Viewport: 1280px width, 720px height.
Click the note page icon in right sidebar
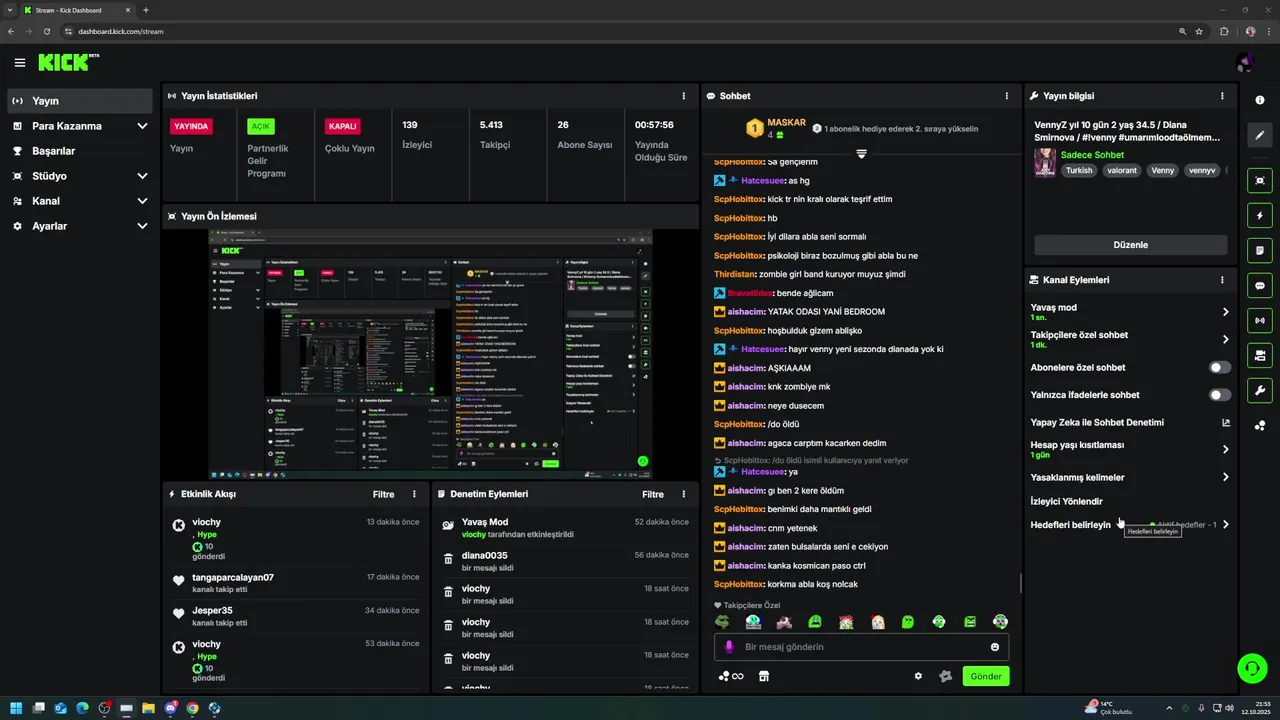(1260, 250)
